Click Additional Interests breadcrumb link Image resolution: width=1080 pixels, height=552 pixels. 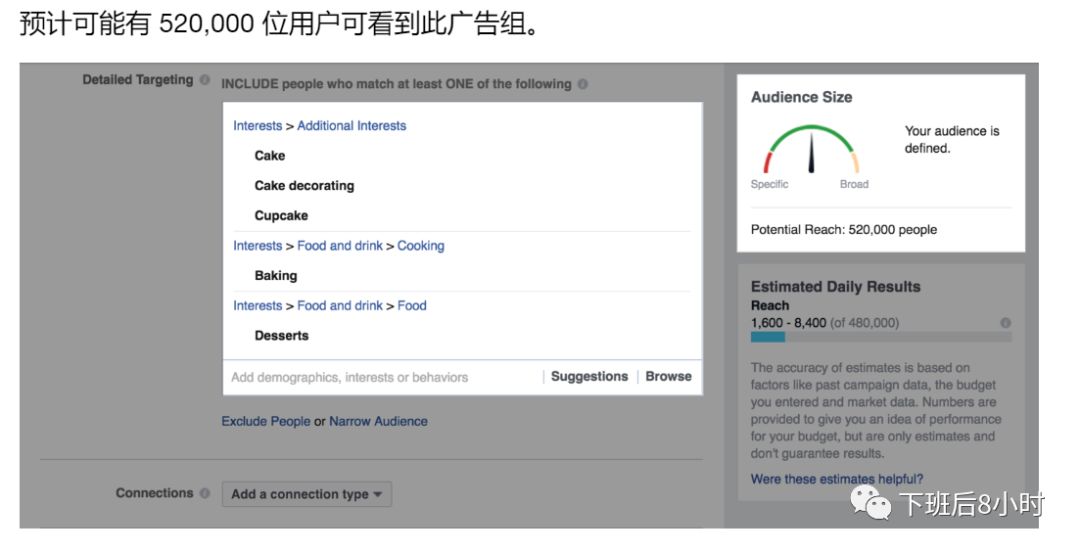tap(351, 125)
